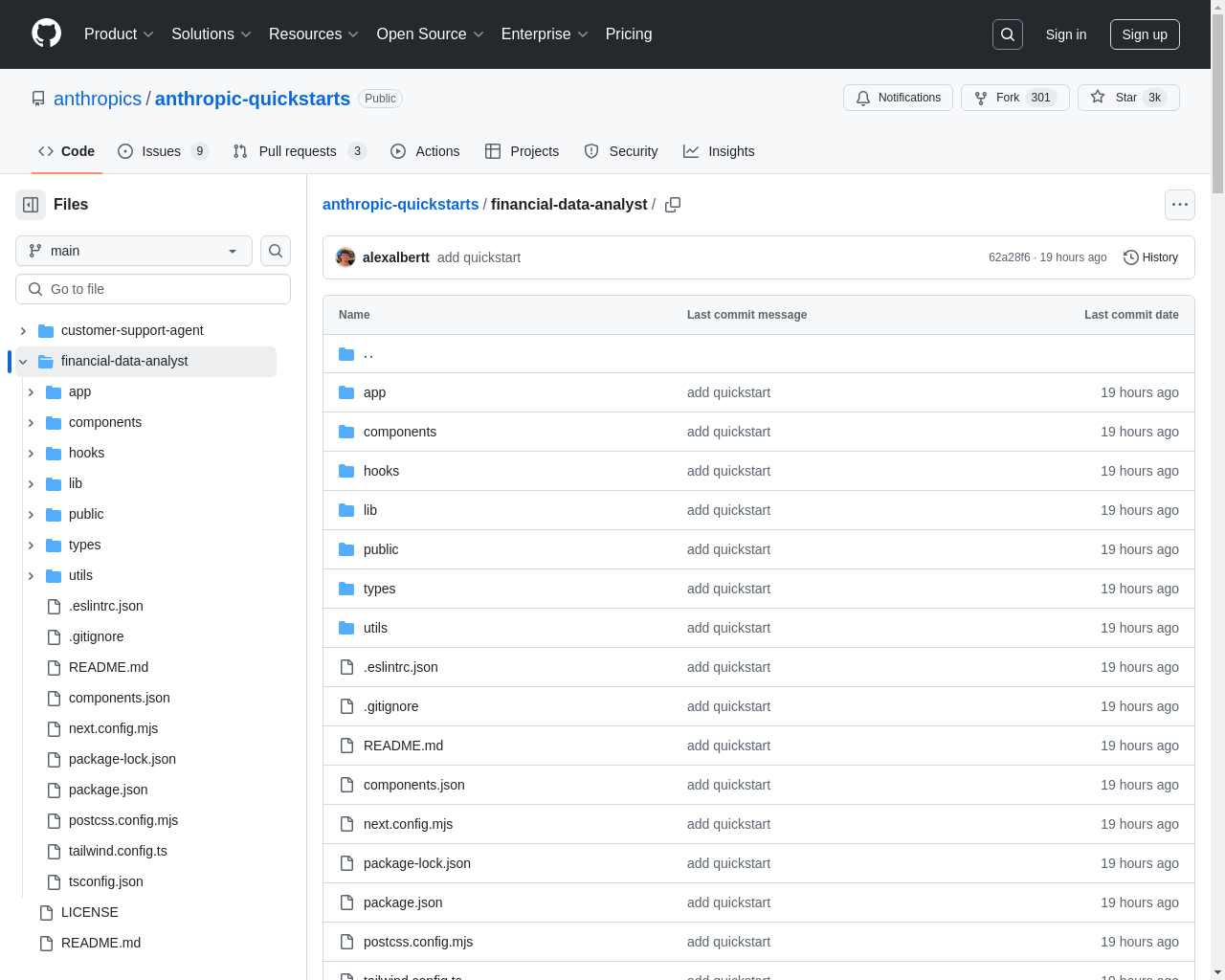Click the search magnifier icon in header
The image size is (1225, 980).
click(x=1008, y=34)
